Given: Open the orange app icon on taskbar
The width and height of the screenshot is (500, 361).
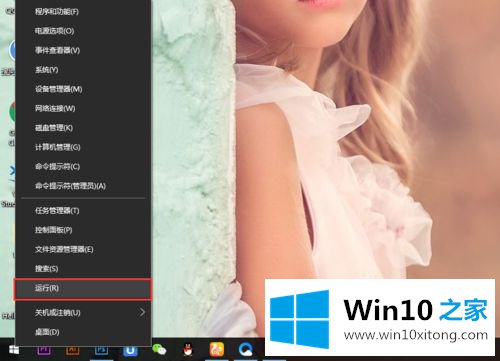Looking at the screenshot, I should pyautogui.click(x=217, y=350).
